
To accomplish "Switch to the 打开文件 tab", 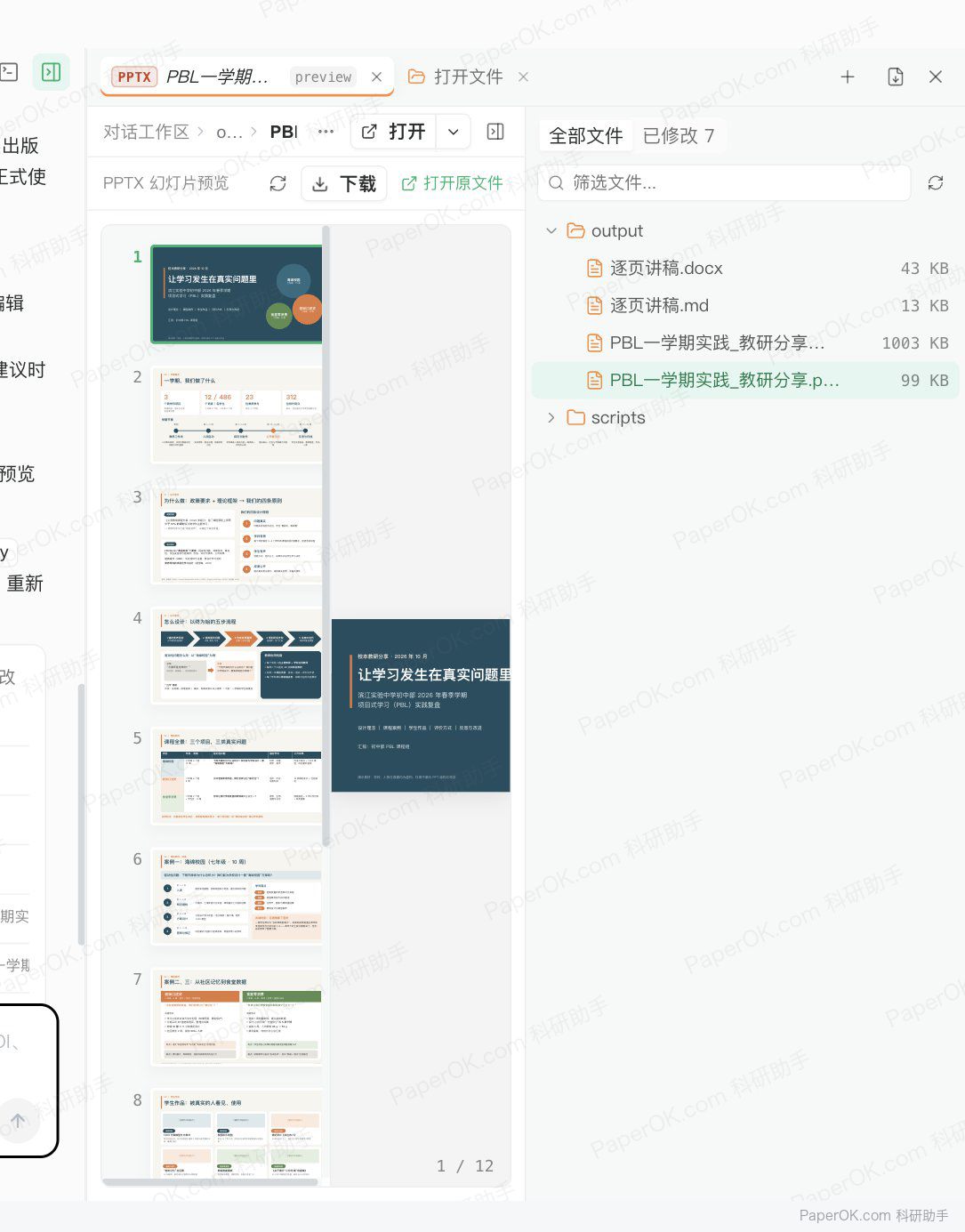I will point(455,76).
